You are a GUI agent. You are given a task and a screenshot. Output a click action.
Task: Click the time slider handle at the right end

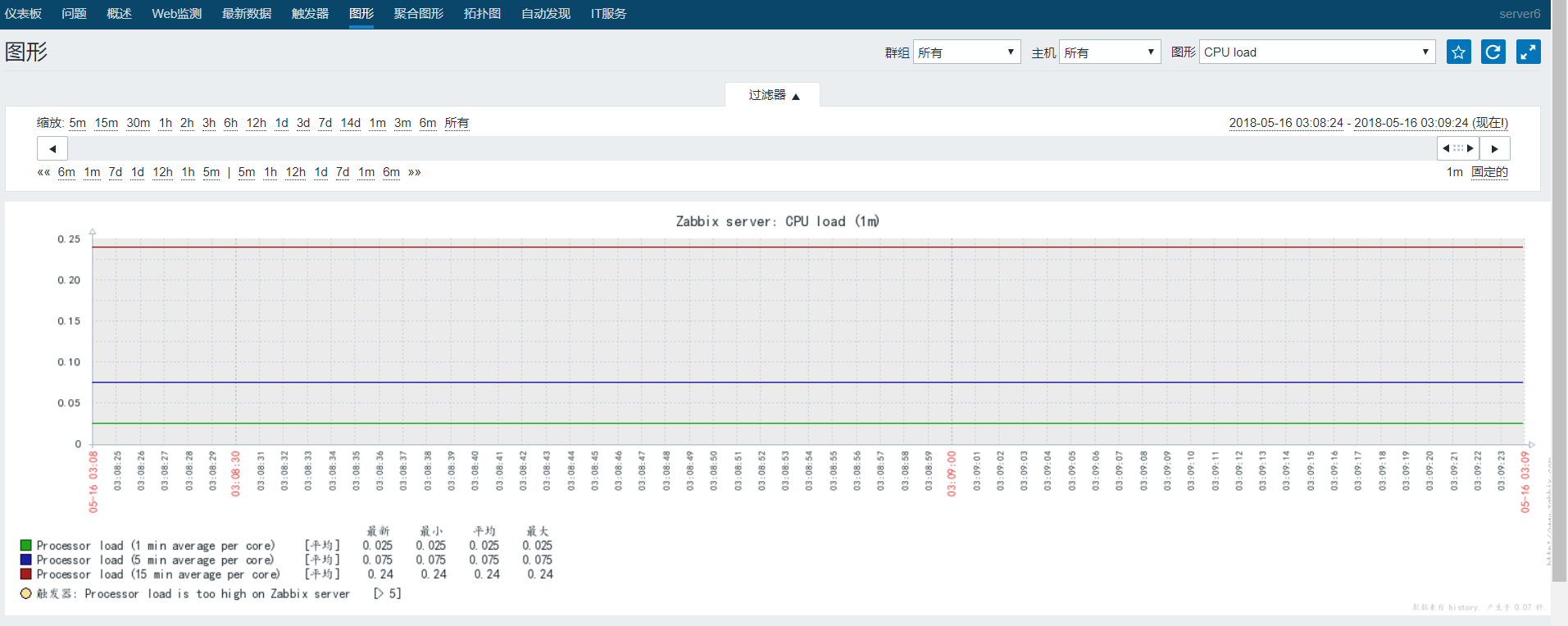pyautogui.click(x=1458, y=148)
